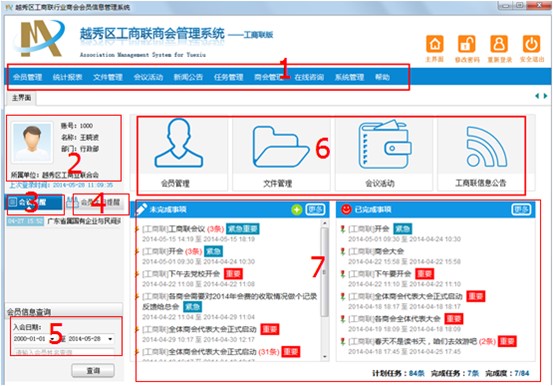The image size is (553, 386).
Task: Open completed item 各商会全体代表大会
Action: 394,319
